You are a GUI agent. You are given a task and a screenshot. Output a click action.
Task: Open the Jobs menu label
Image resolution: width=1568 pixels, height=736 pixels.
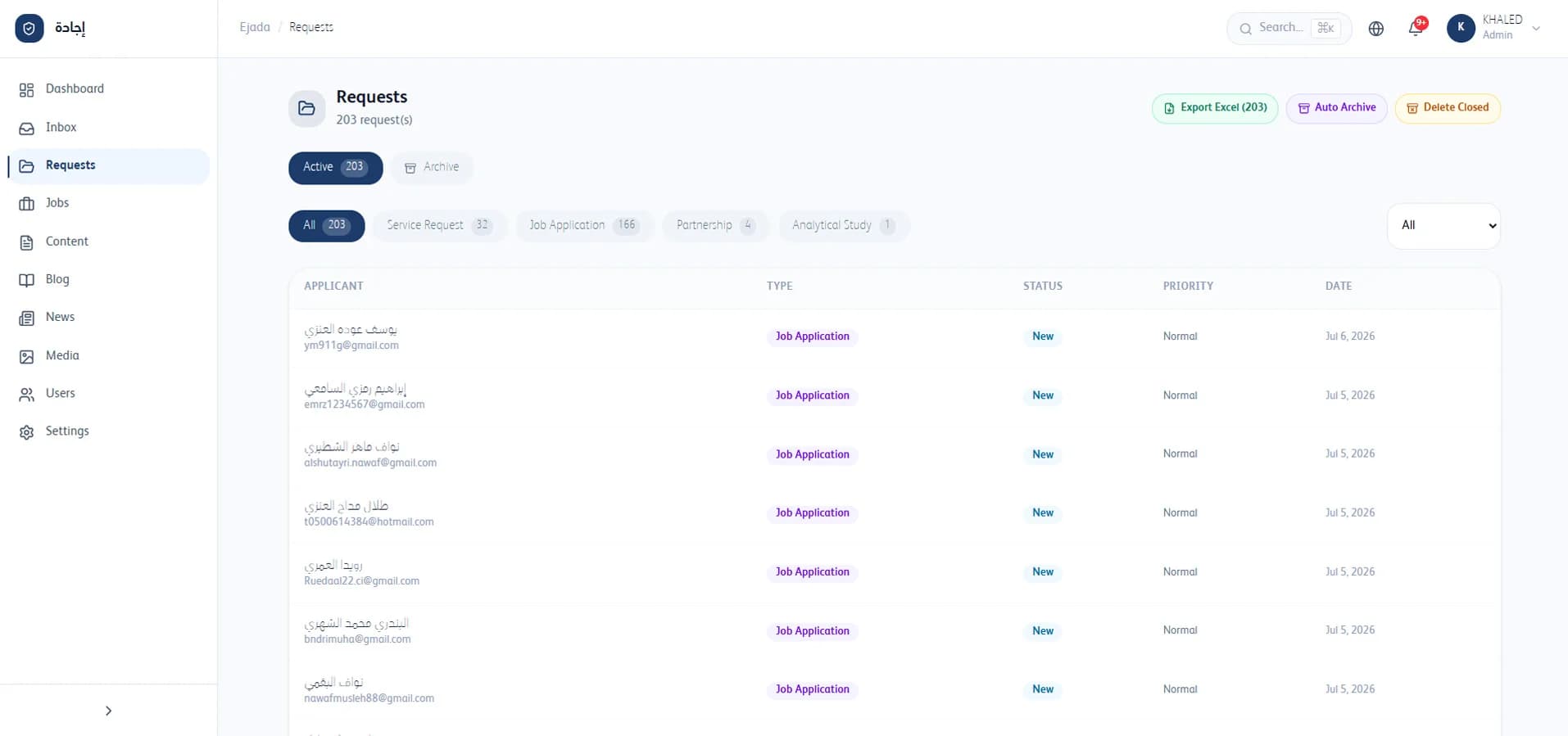[57, 202]
